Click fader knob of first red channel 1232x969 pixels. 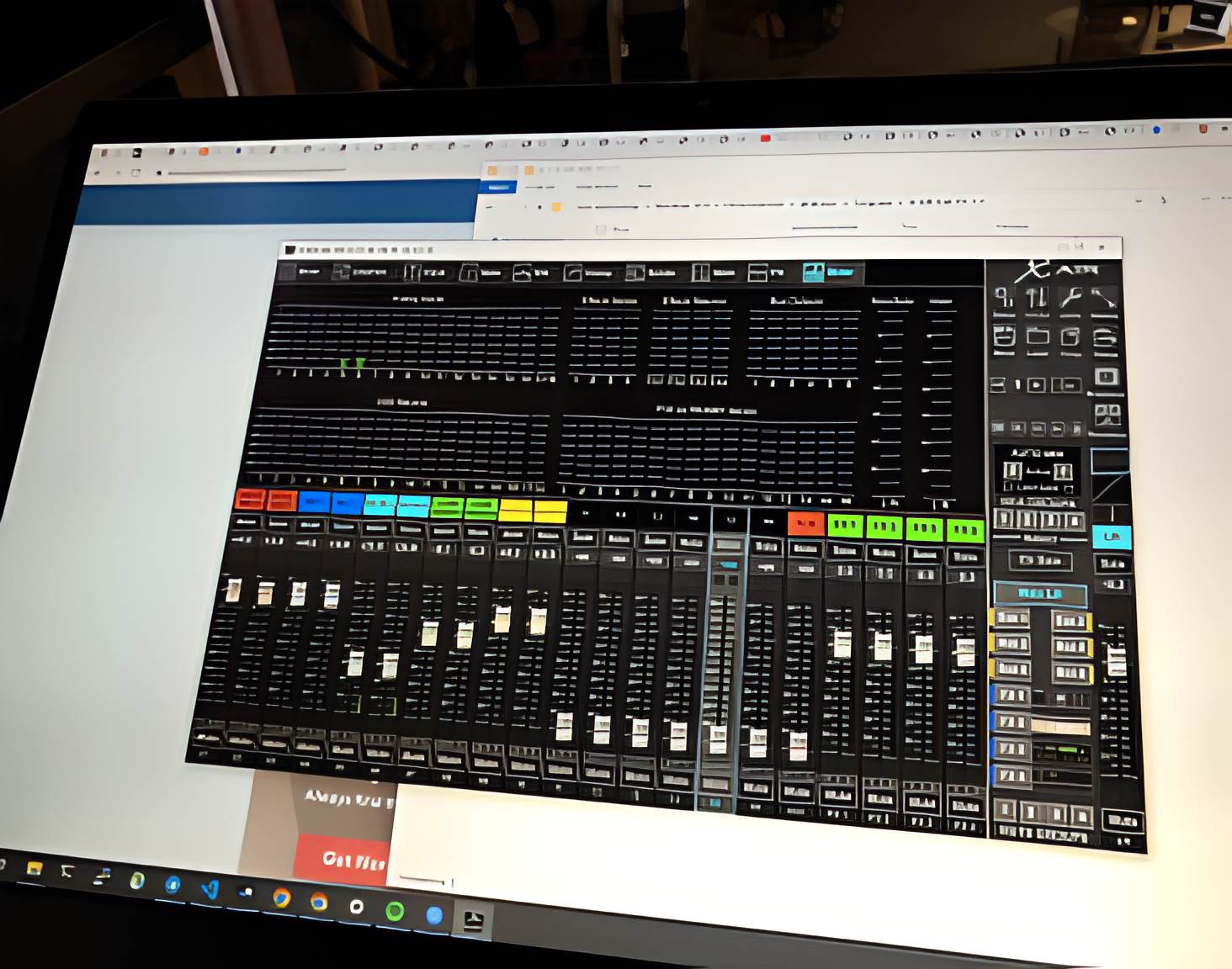[x=234, y=590]
